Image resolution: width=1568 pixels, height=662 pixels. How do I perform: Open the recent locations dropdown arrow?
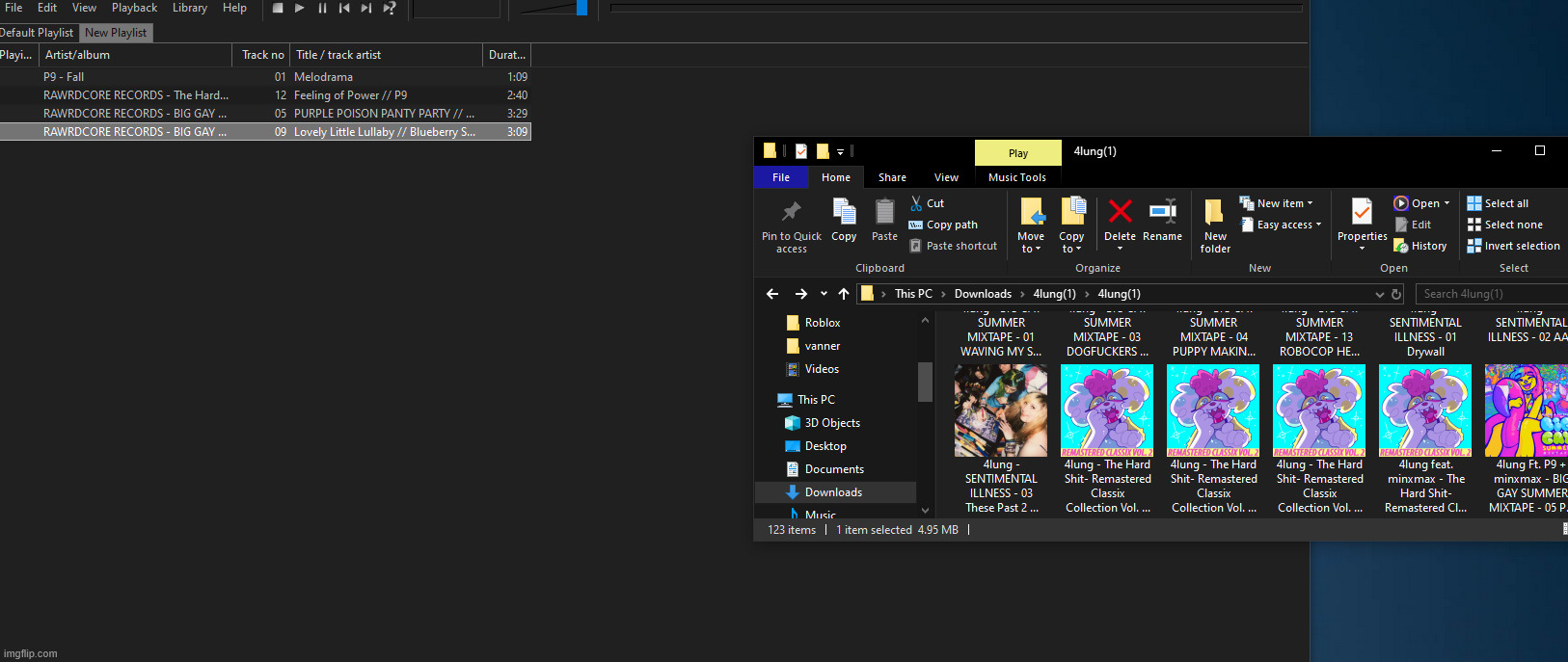824,294
